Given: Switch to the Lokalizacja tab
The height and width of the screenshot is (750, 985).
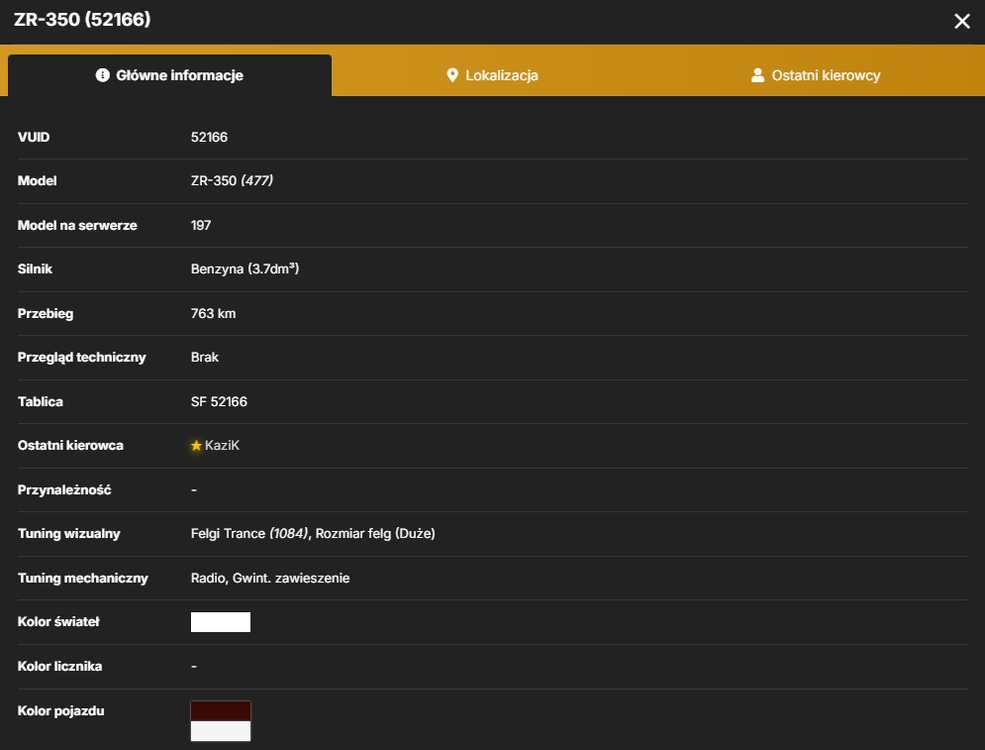Looking at the screenshot, I should (492, 75).
